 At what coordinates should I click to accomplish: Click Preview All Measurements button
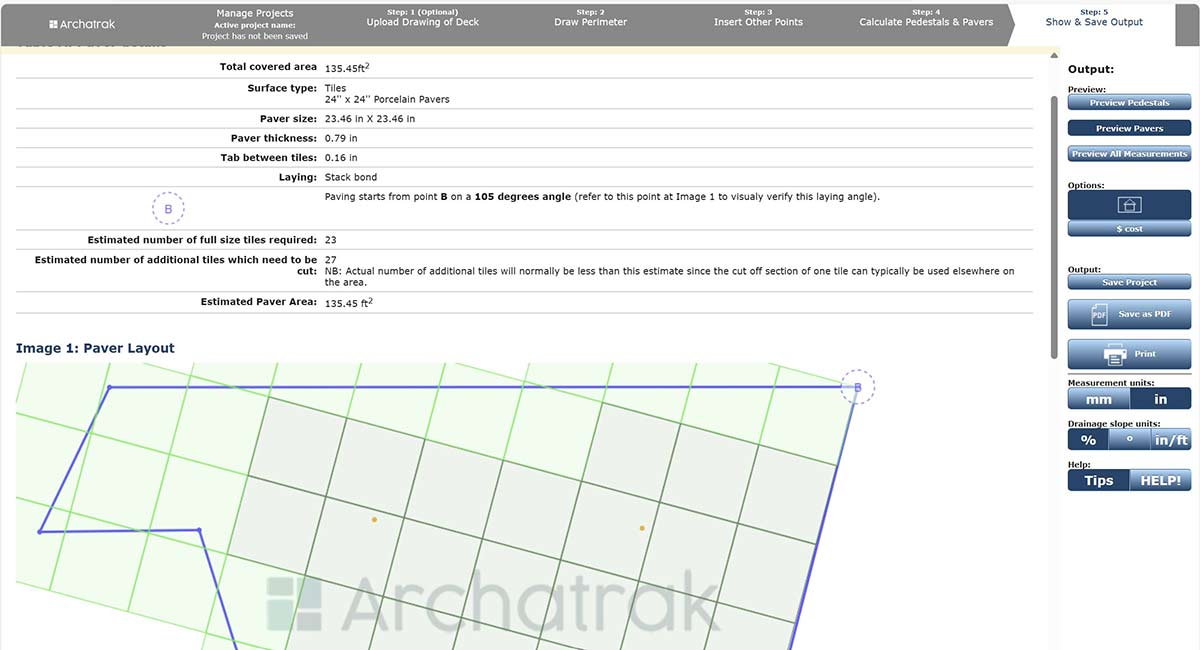pos(1129,154)
